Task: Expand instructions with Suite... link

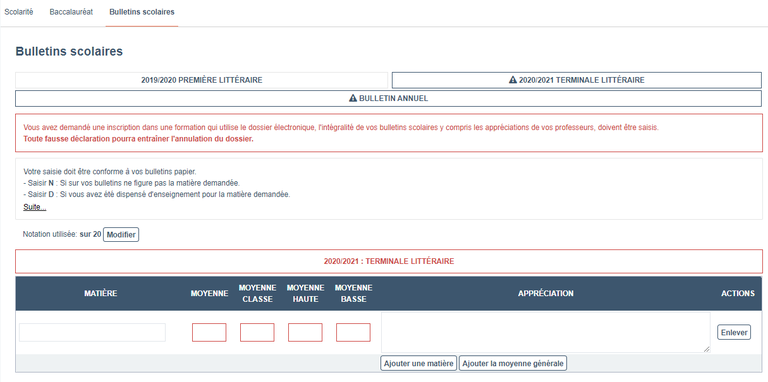Action: coord(35,208)
